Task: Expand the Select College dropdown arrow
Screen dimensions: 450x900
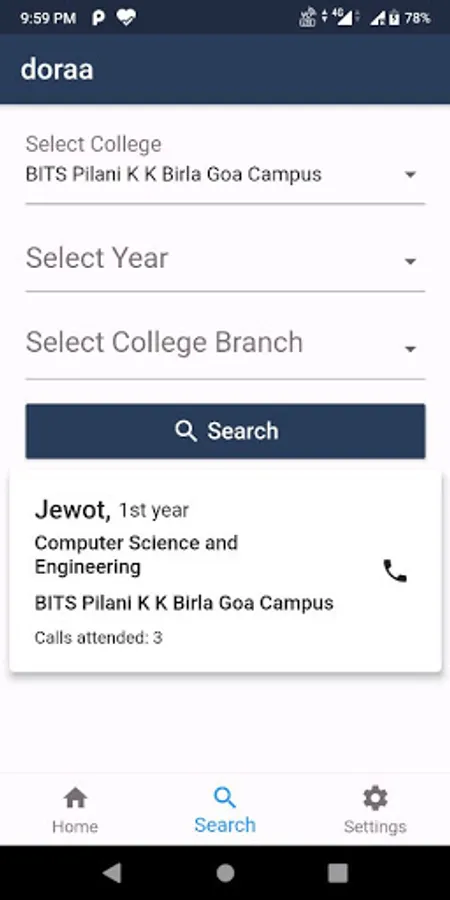Action: (410, 174)
